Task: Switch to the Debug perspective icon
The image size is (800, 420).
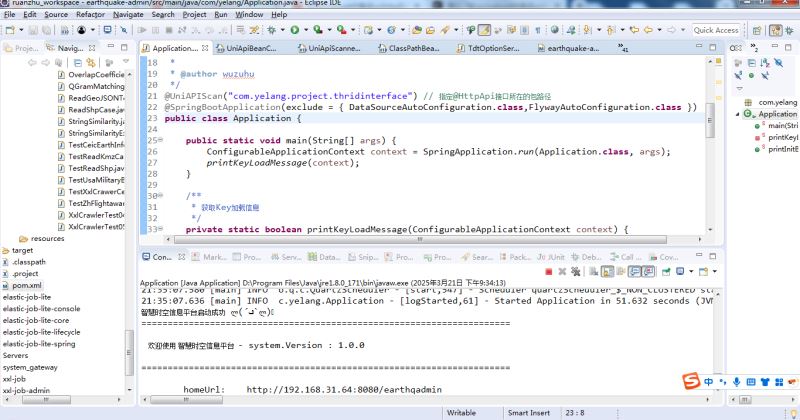Action: pos(790,31)
